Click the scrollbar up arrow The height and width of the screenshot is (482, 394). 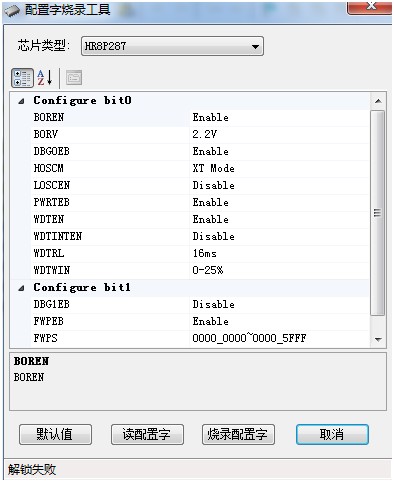coord(378,101)
